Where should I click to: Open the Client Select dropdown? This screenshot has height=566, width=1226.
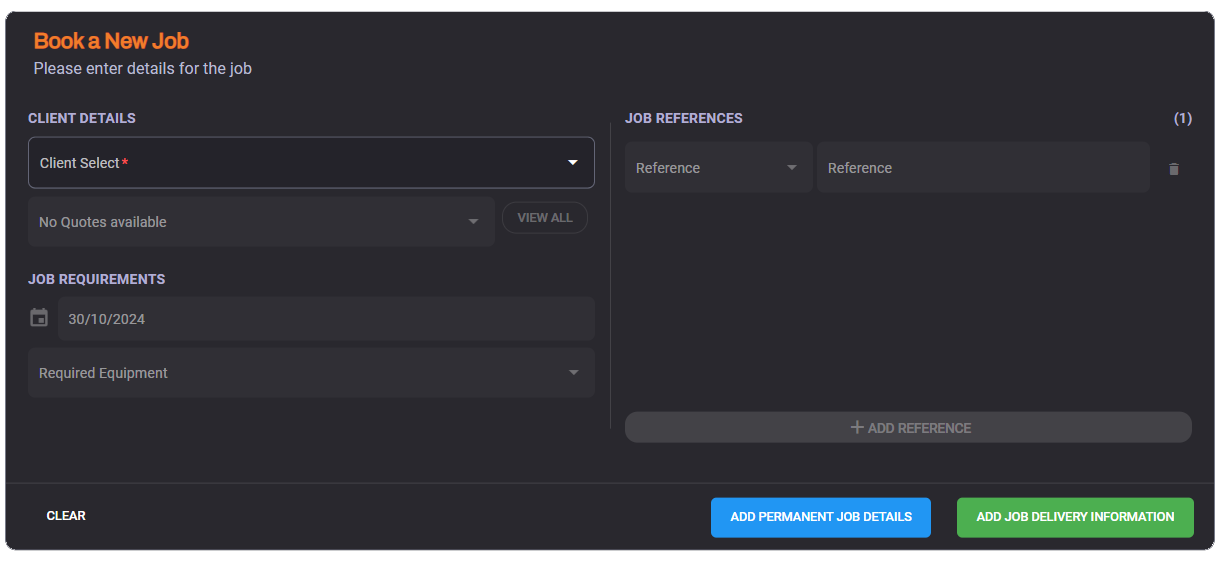point(311,163)
